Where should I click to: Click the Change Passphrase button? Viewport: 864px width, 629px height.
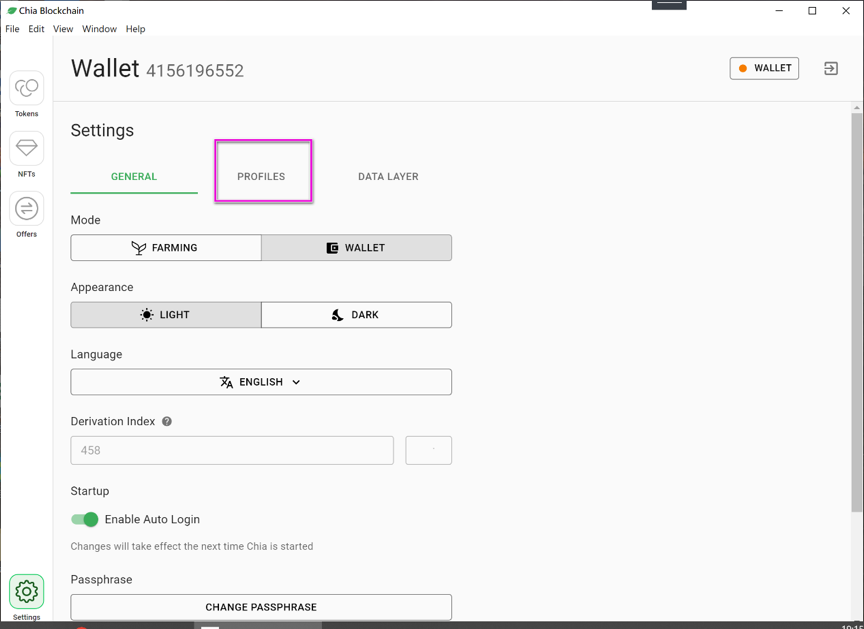[261, 607]
